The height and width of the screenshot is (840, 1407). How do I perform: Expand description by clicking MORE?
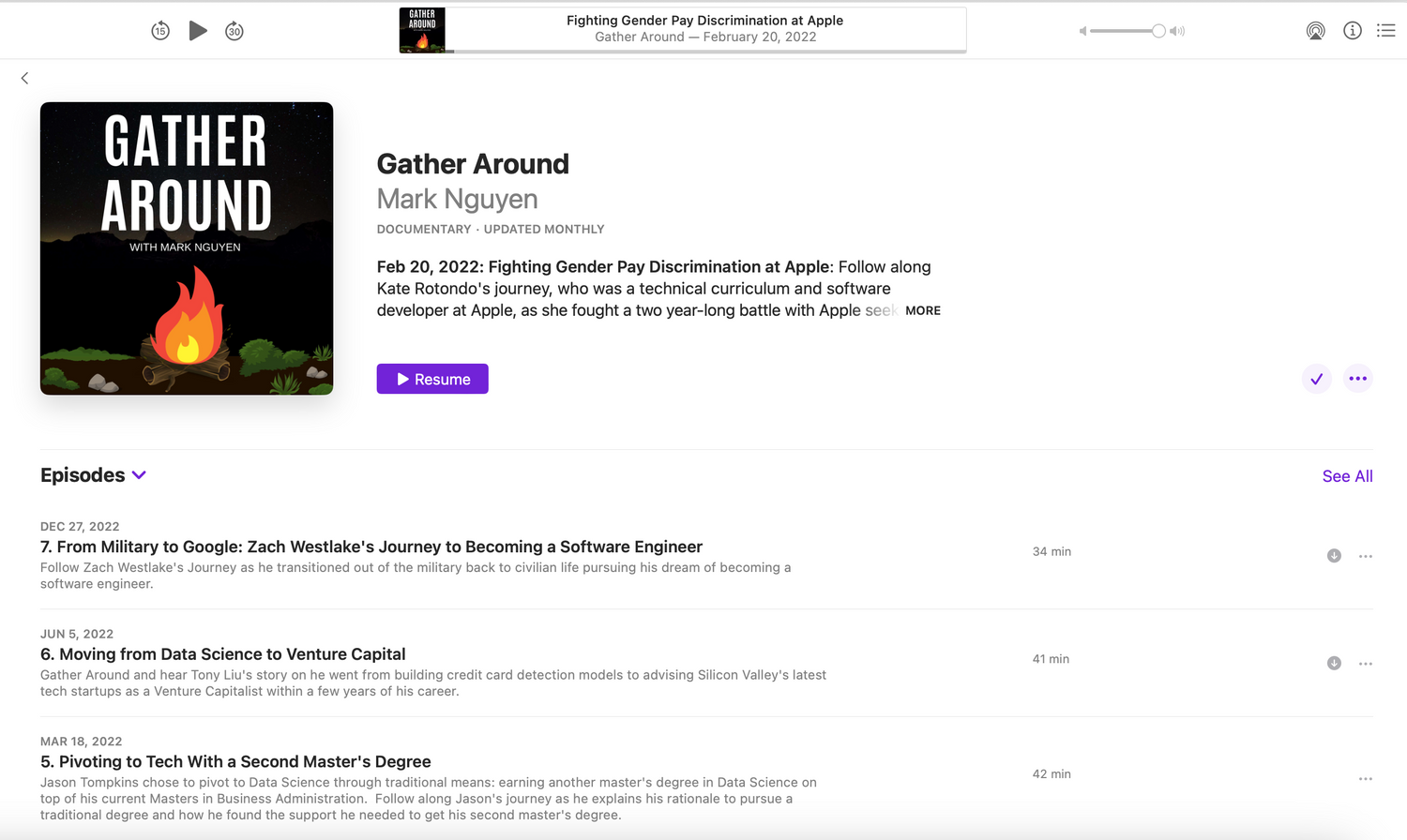click(x=922, y=310)
